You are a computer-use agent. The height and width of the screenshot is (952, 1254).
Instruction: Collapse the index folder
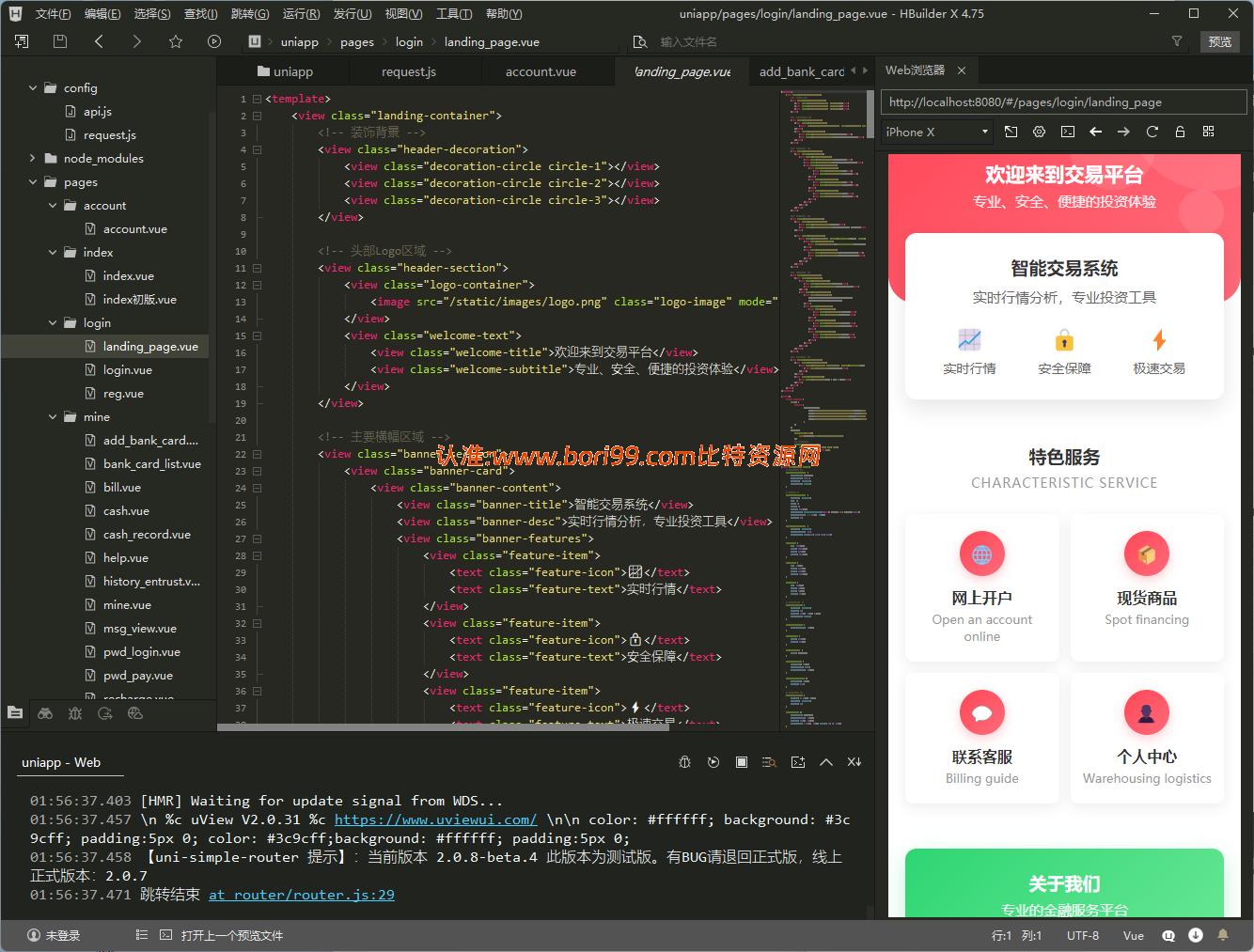[53, 252]
